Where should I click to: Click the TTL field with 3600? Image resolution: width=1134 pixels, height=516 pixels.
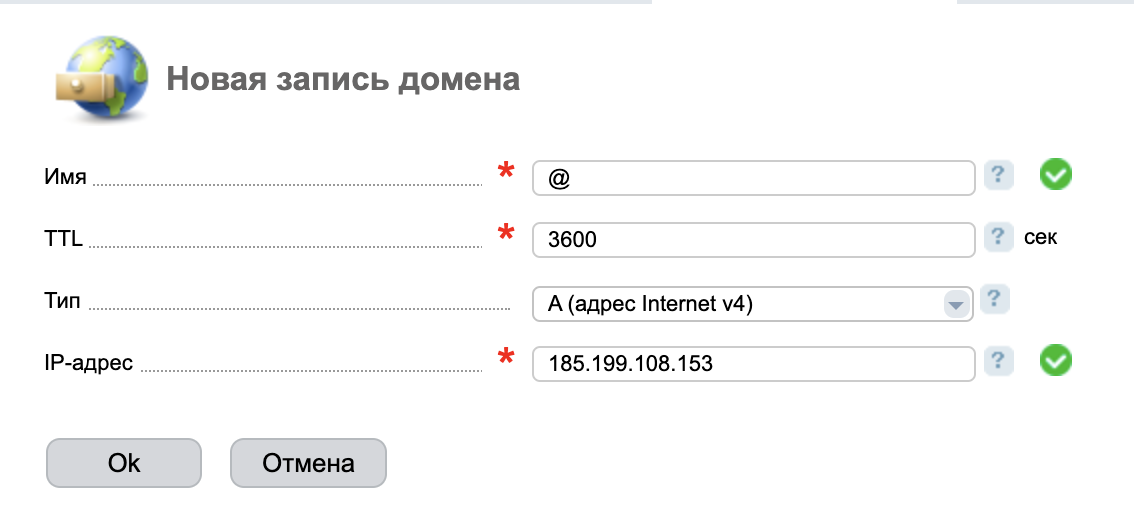click(753, 240)
